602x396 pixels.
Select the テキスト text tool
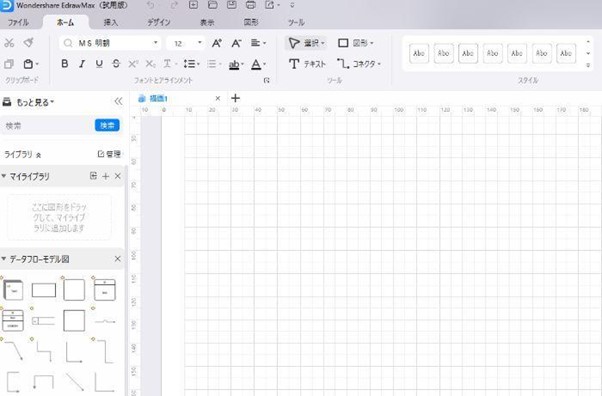(307, 64)
